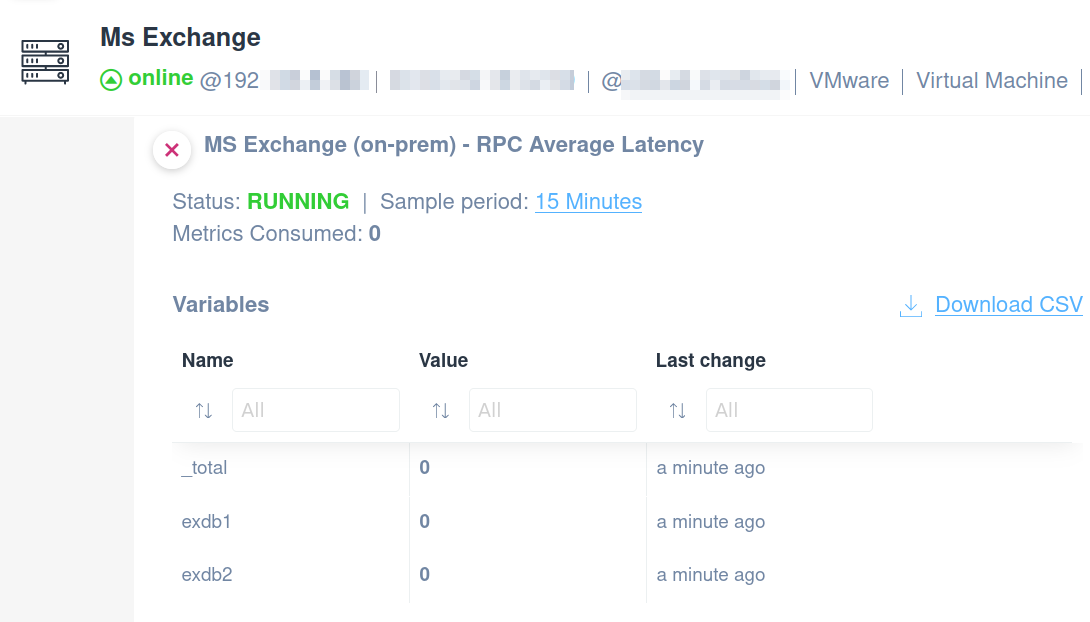Click last change time for _total
The width and height of the screenshot is (1090, 622).
pos(710,468)
